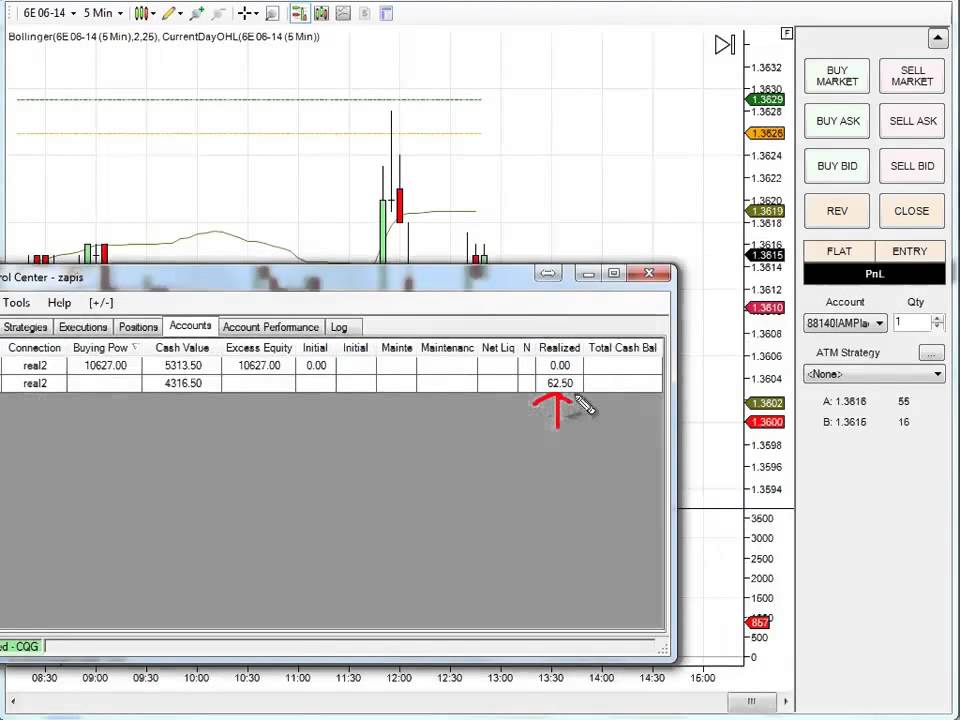Toggle the PnL display bar

point(874,274)
